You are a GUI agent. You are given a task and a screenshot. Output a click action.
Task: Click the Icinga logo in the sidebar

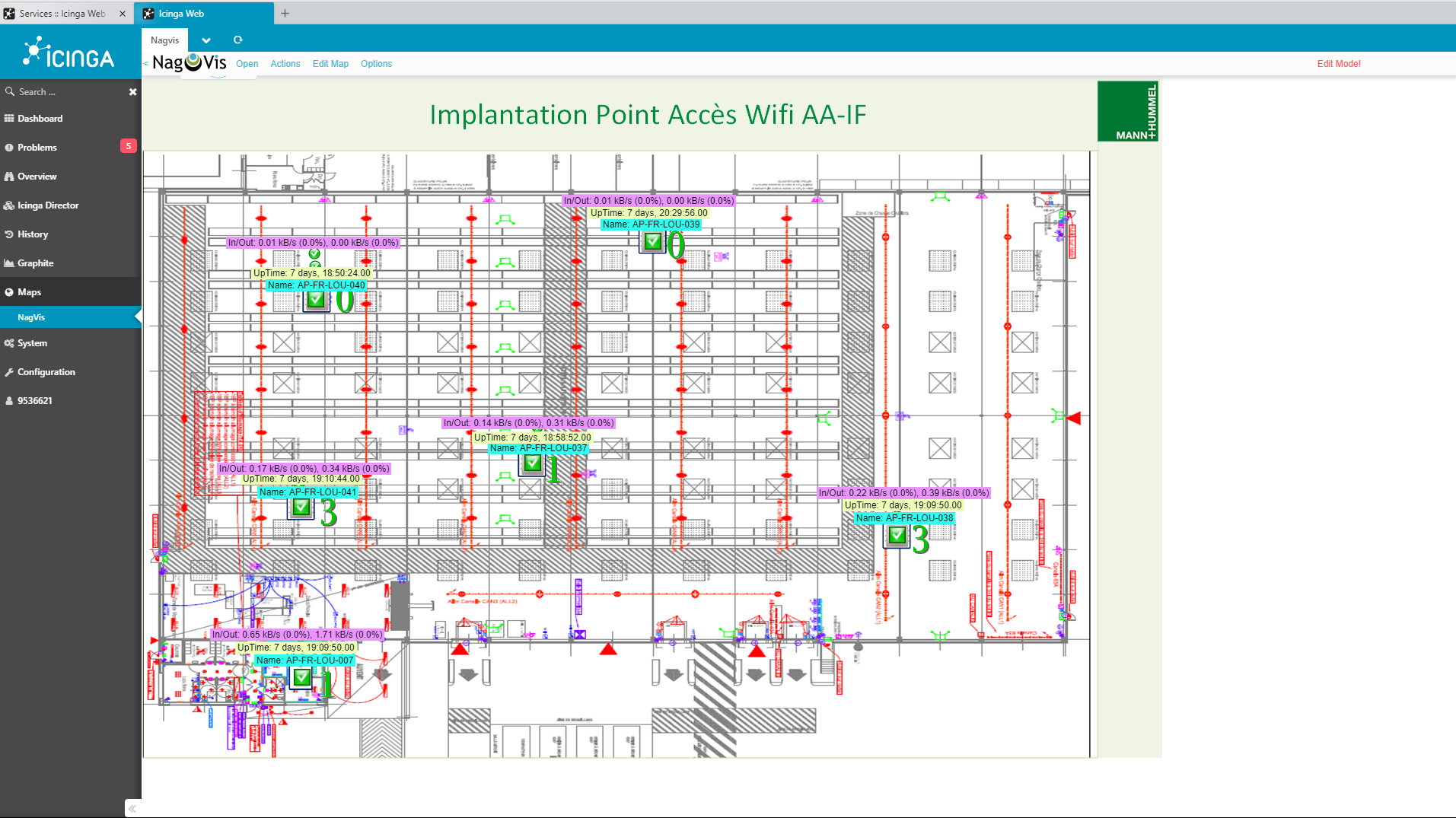click(68, 55)
